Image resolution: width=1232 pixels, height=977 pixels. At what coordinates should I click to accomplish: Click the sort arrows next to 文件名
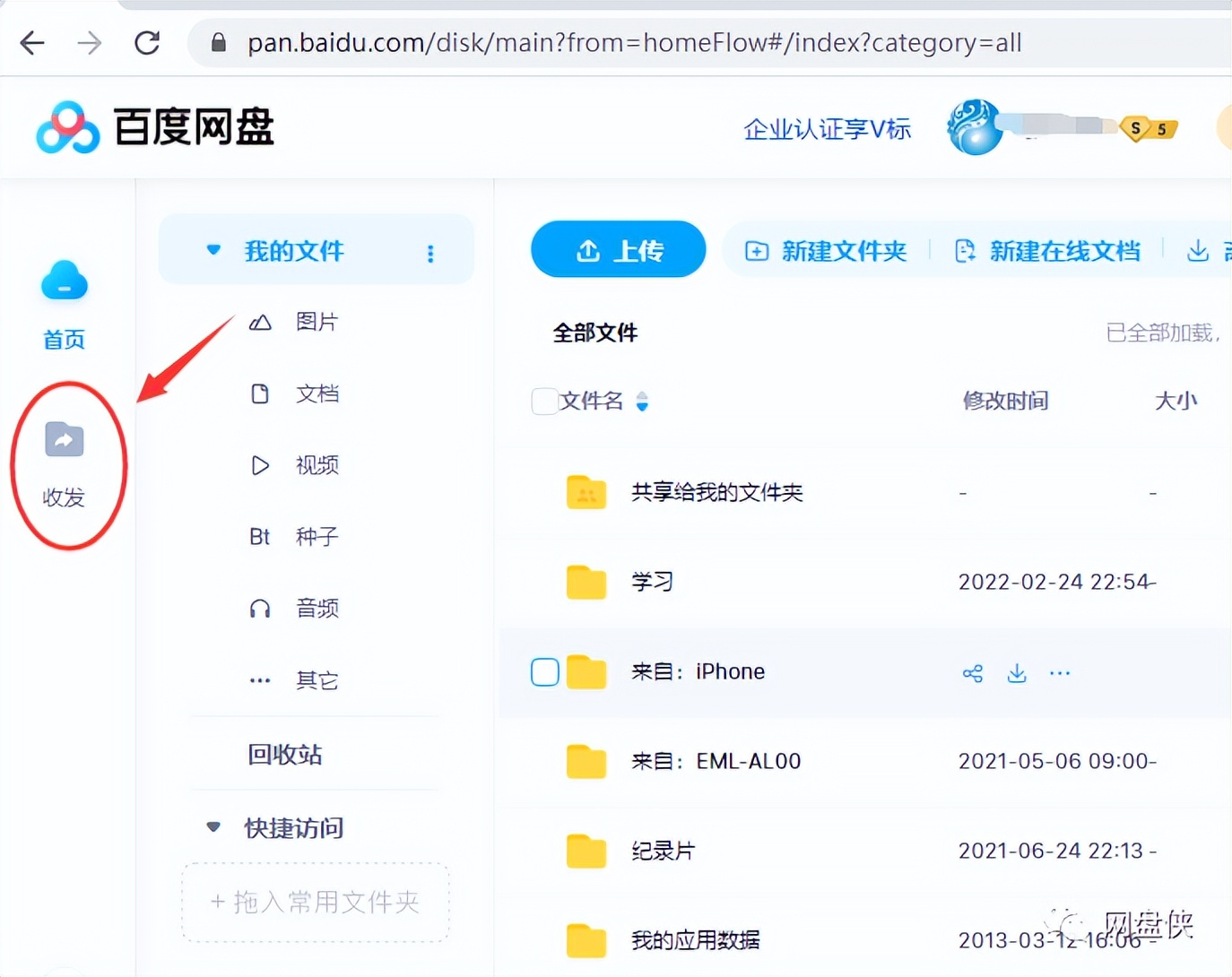coord(642,402)
